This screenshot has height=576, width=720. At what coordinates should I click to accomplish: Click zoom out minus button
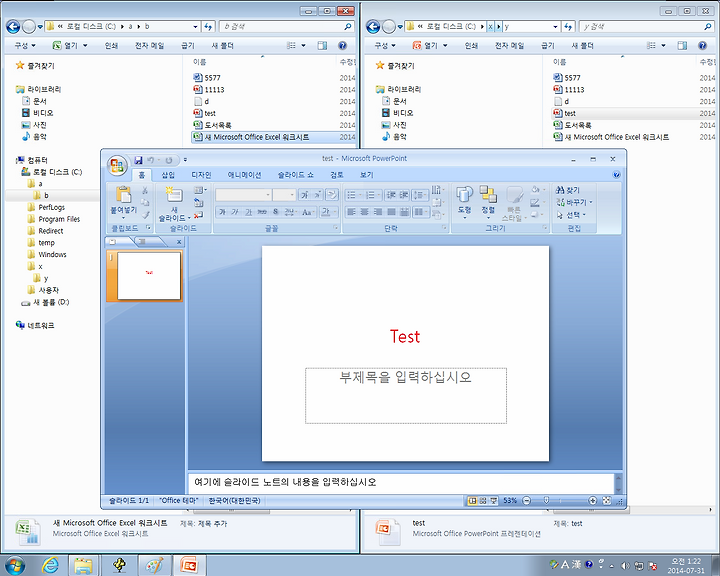pos(527,501)
